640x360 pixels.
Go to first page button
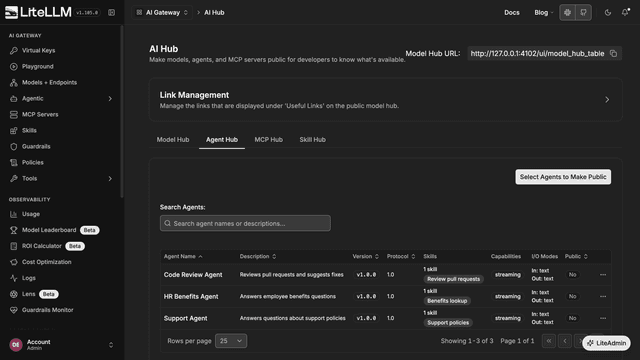coord(549,341)
